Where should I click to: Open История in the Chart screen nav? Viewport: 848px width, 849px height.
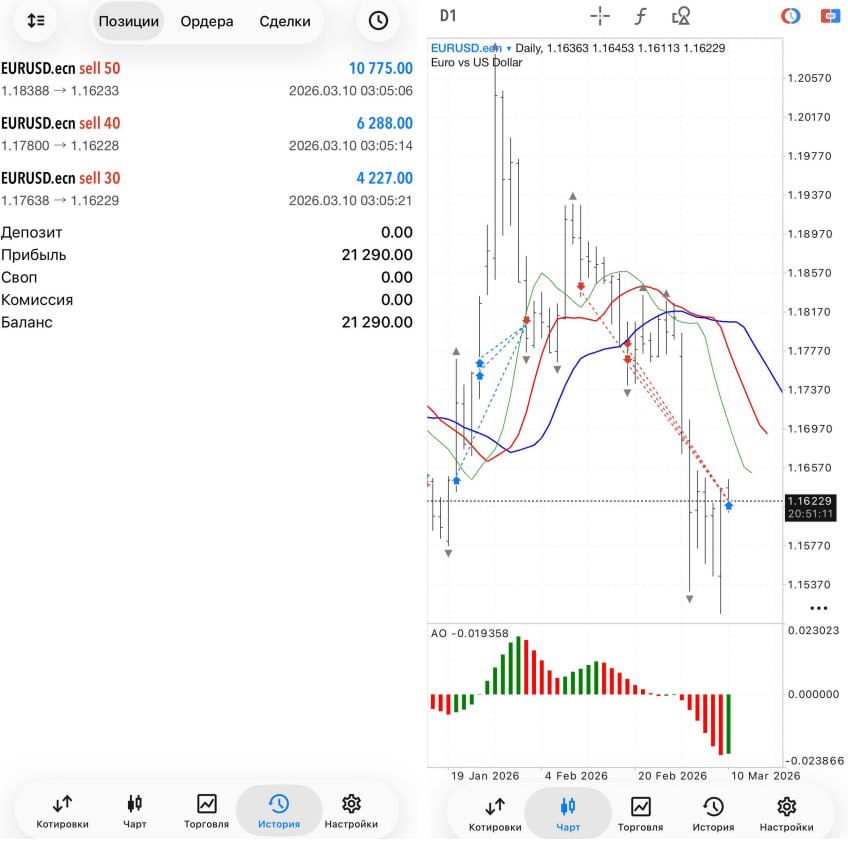[713, 814]
